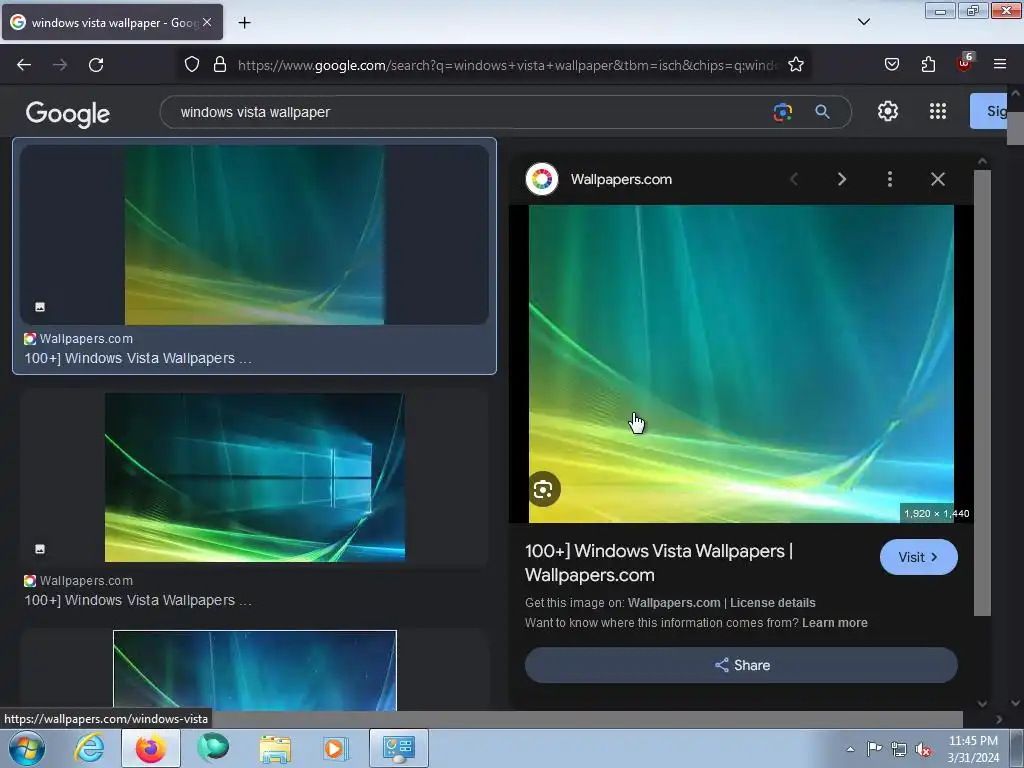Select third blue wallpaper thumbnail
This screenshot has width=1024, height=768.
[x=255, y=671]
